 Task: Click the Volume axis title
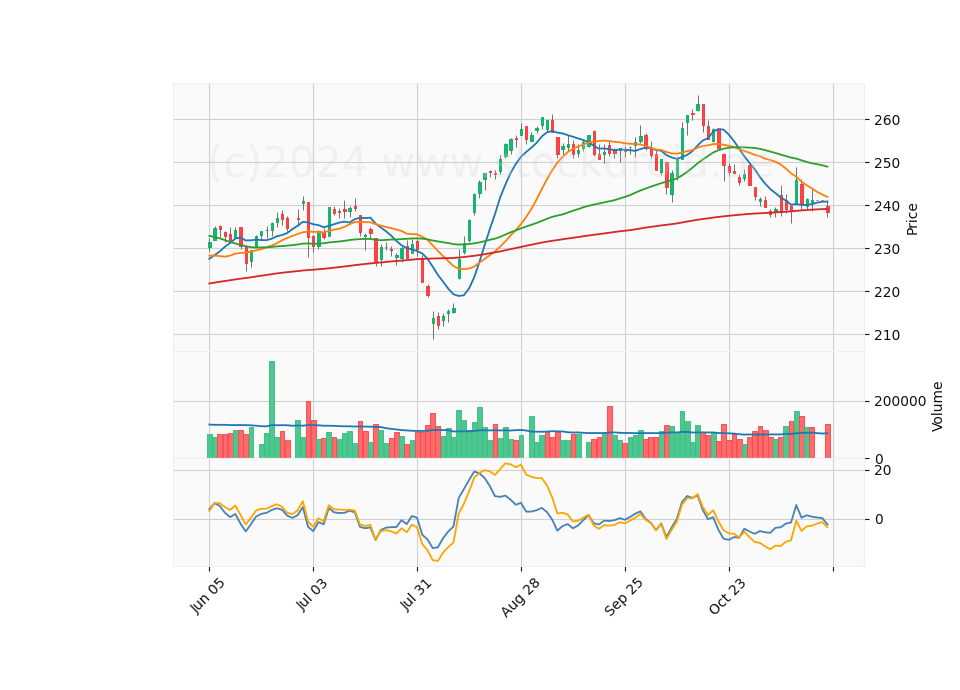click(x=937, y=407)
